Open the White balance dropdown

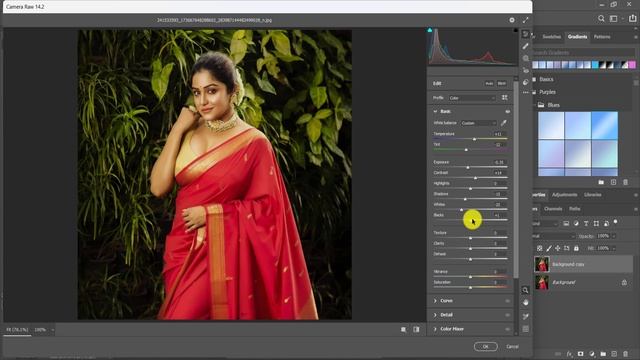pos(479,123)
